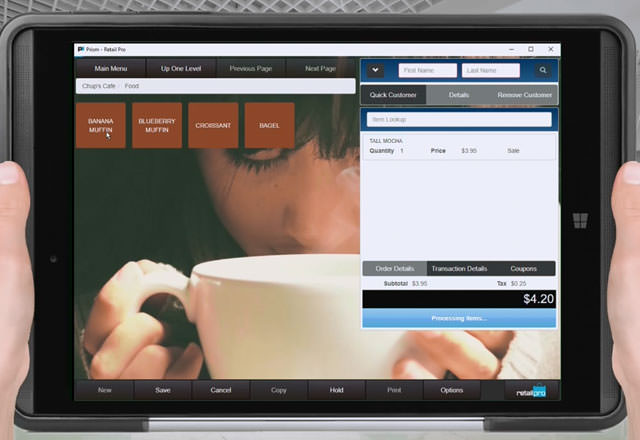Switch to the Transaction Details tab

pyautogui.click(x=459, y=268)
